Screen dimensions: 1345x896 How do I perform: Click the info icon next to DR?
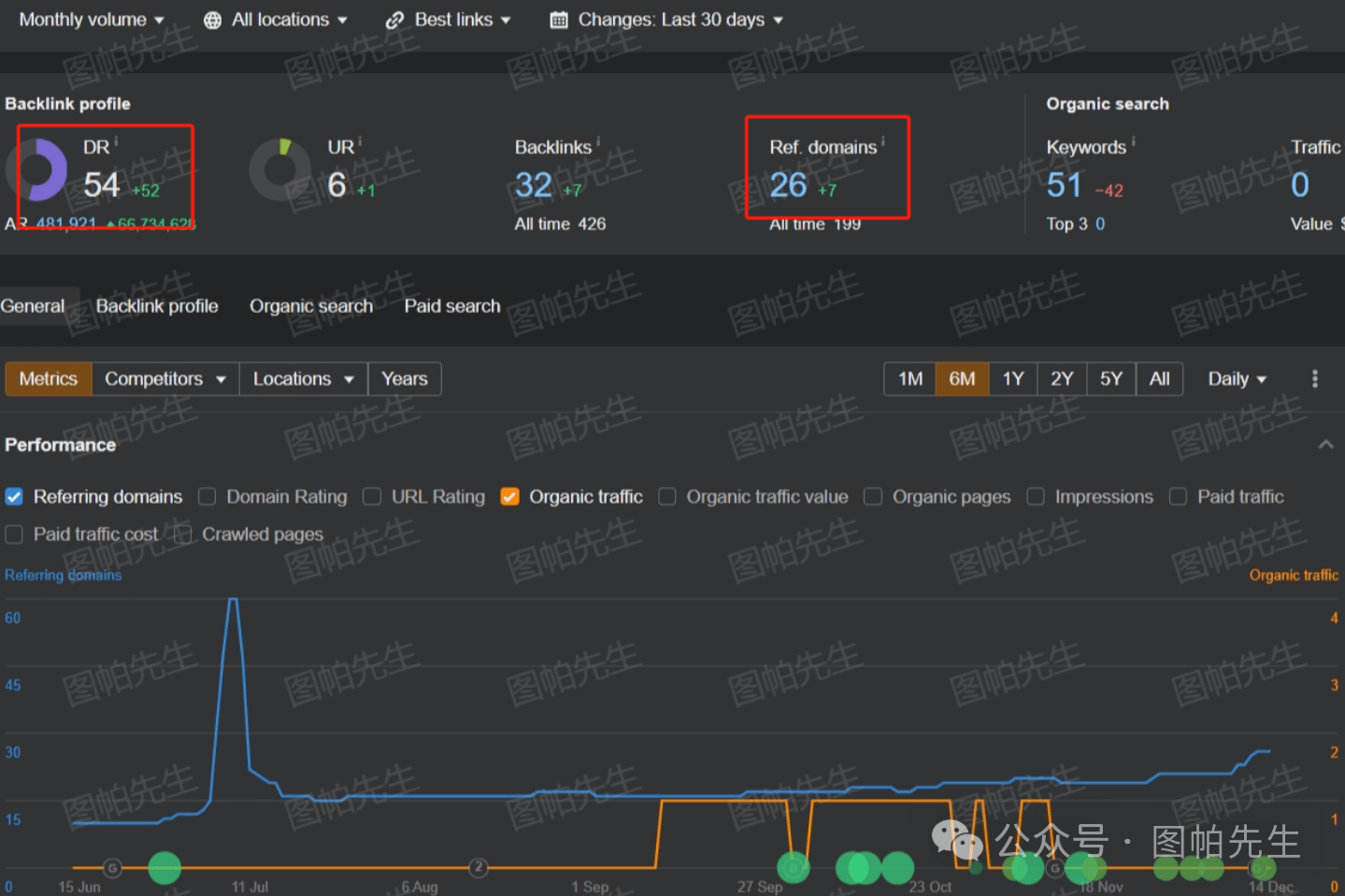pos(116,143)
